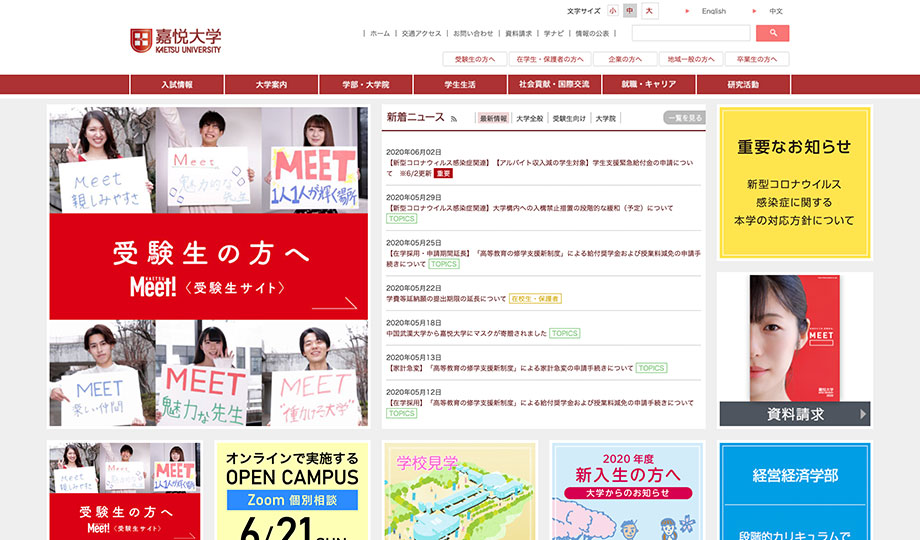Focus the site search input field

[x=691, y=33]
